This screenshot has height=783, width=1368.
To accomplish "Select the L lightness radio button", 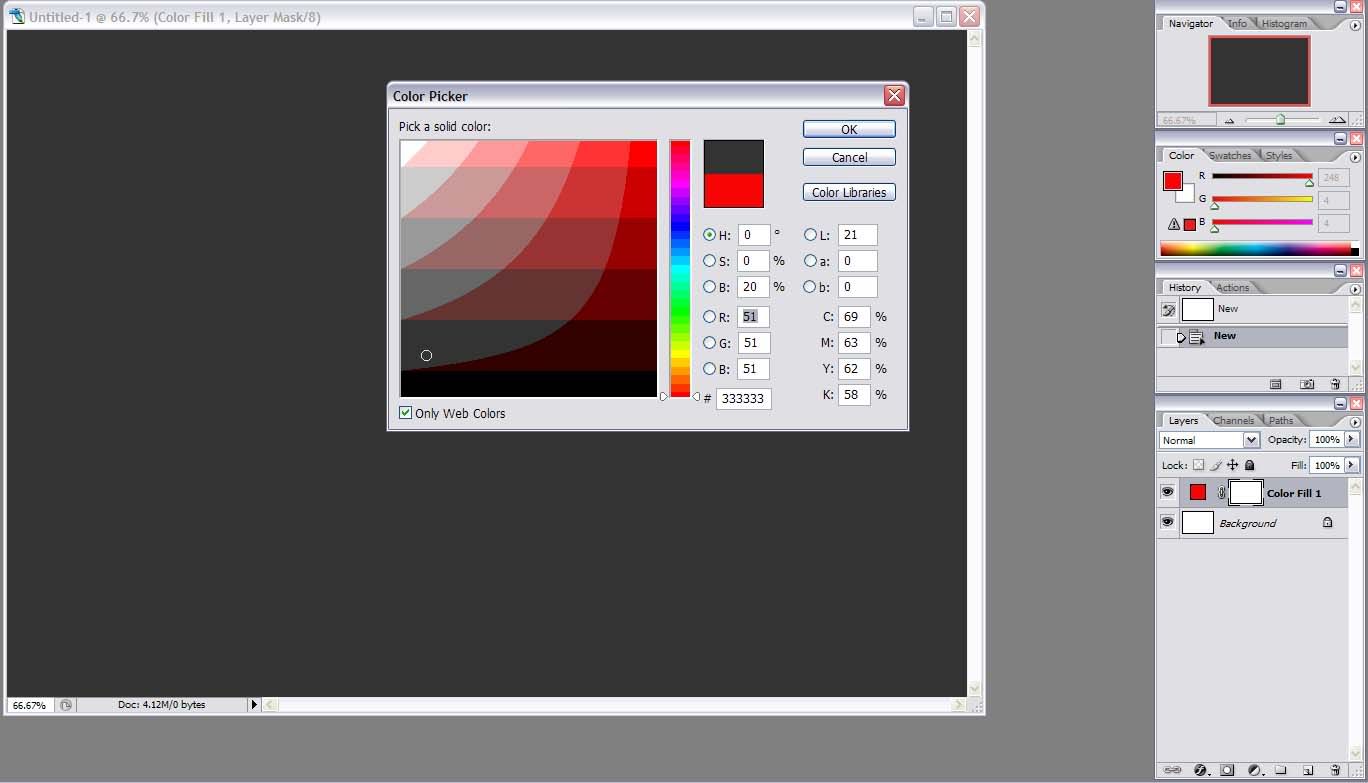I will point(810,235).
